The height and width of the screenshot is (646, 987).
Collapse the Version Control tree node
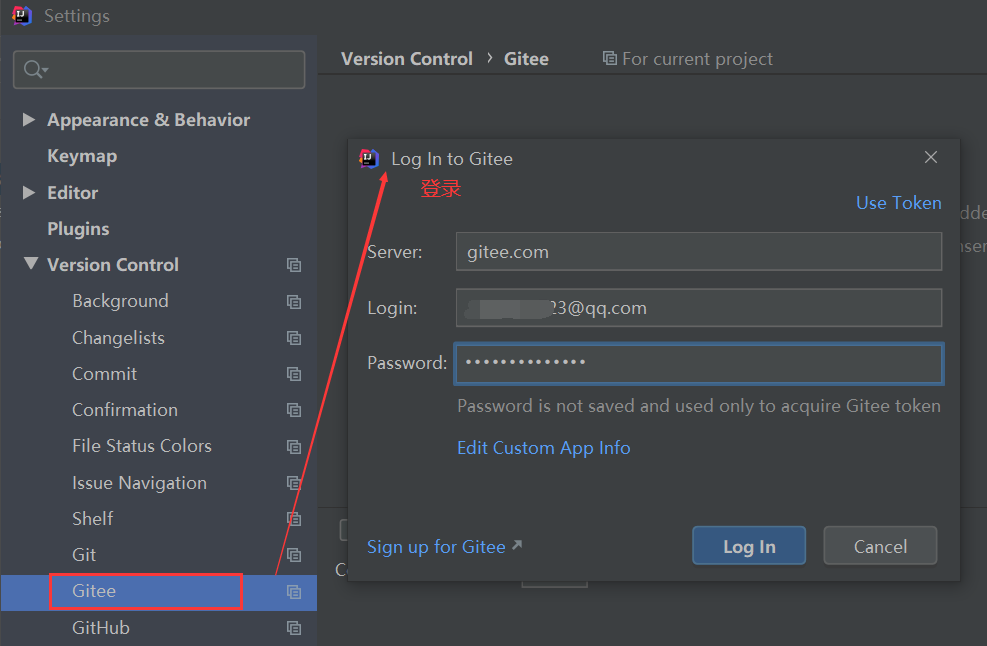point(29,265)
